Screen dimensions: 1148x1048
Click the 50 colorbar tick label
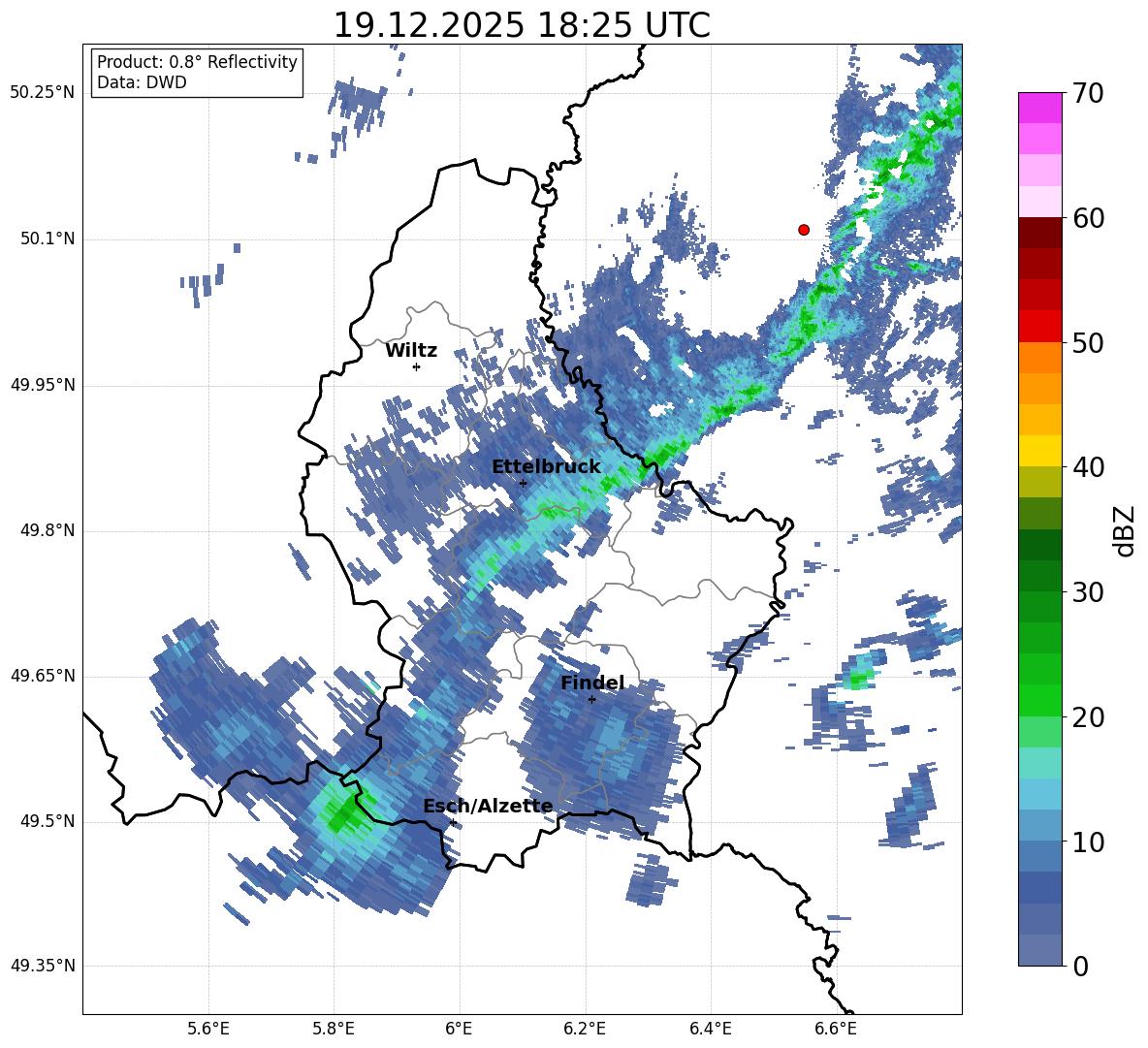coord(1087,343)
